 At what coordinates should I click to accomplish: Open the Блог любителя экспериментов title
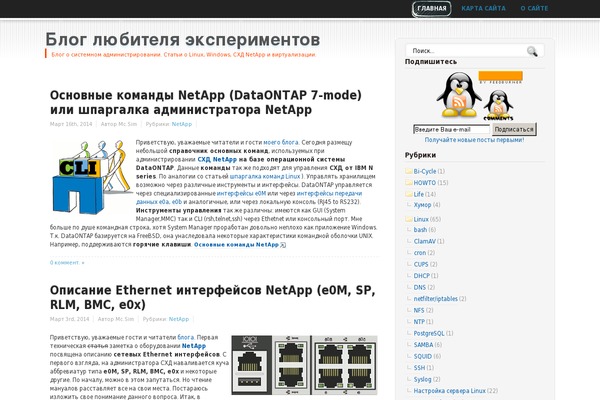pos(183,39)
